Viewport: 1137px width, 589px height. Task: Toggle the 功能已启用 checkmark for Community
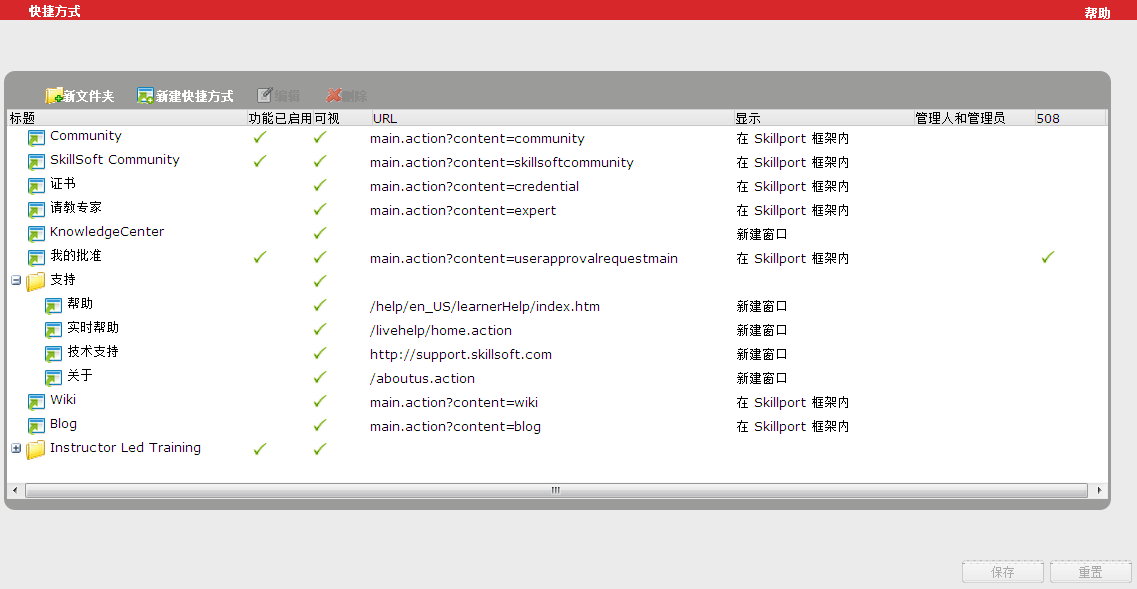(x=259, y=138)
